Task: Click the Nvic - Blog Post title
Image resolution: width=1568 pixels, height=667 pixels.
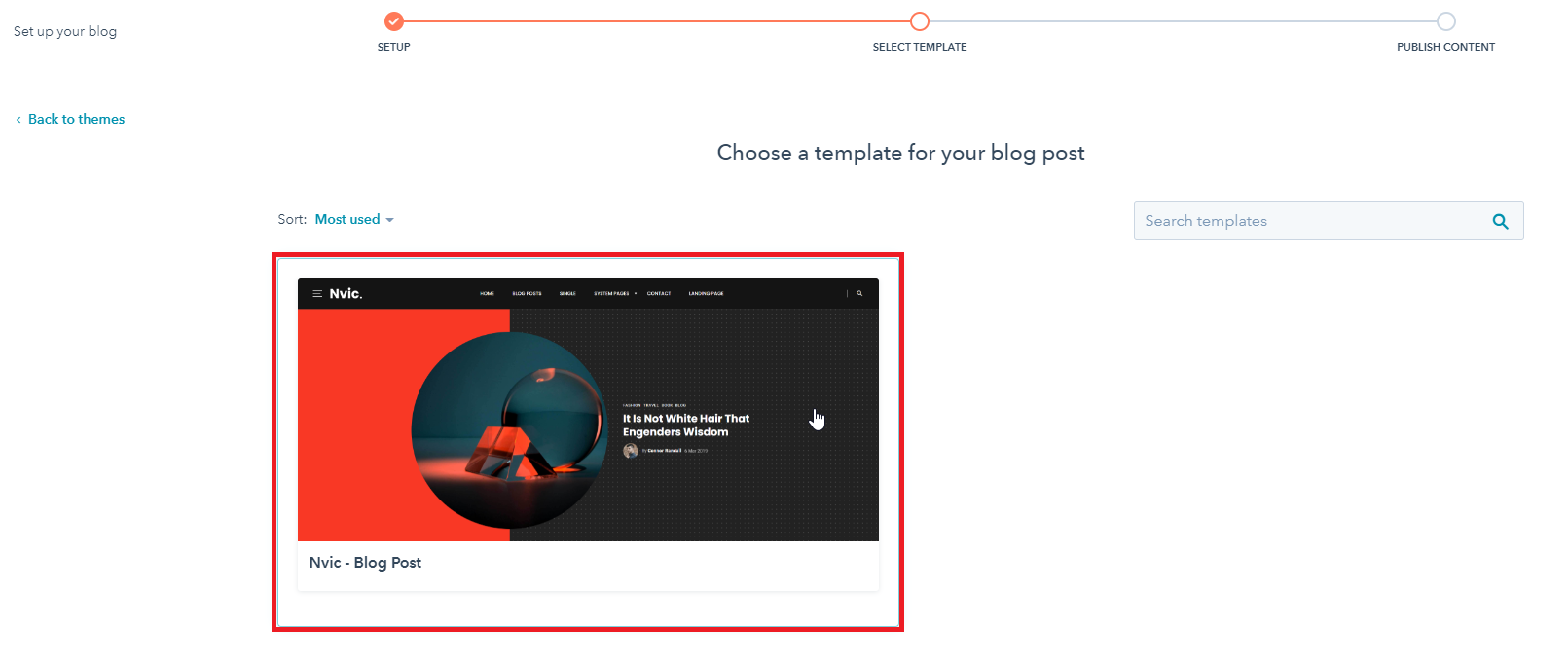Action: (365, 562)
